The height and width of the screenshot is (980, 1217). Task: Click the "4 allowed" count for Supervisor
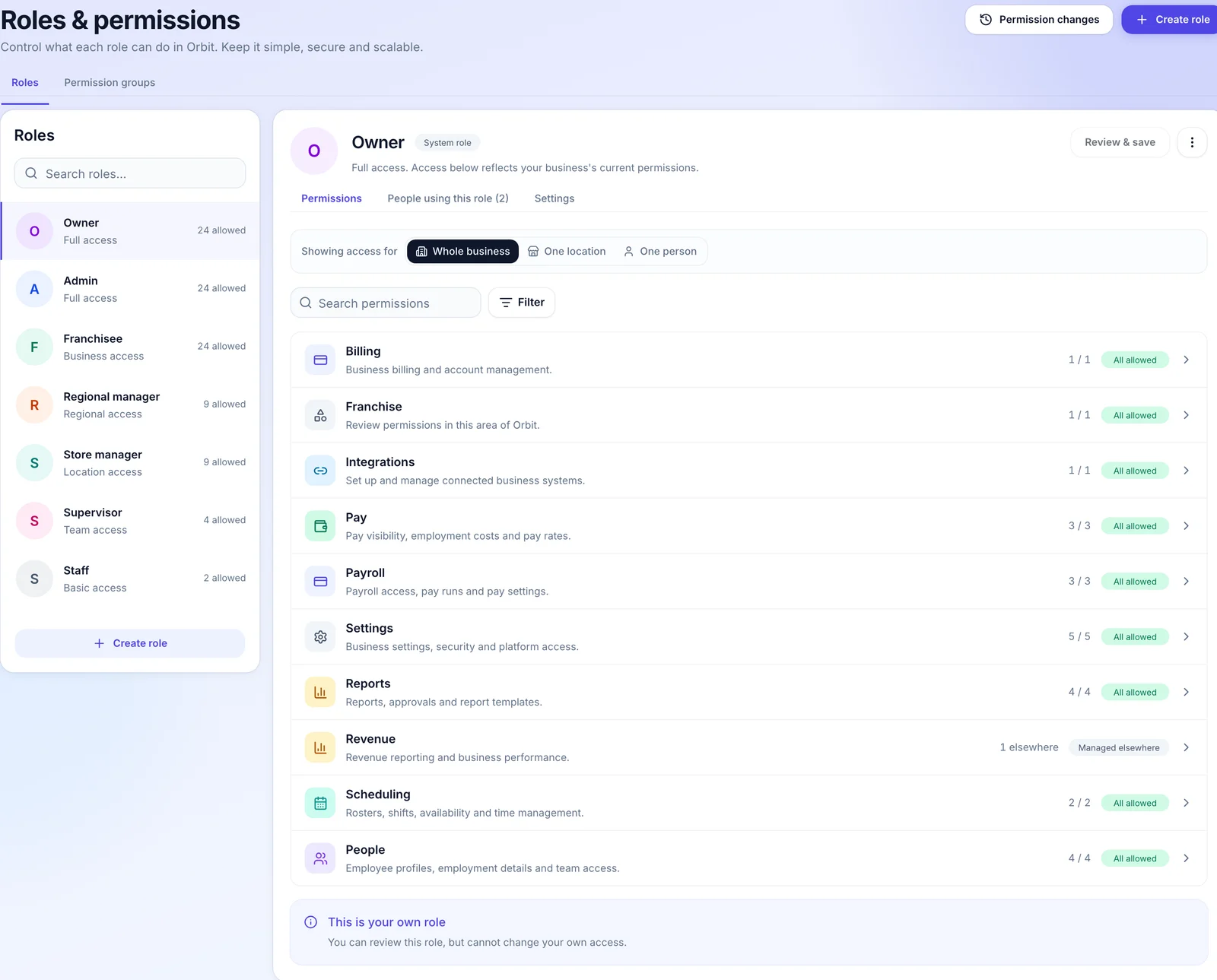224,520
